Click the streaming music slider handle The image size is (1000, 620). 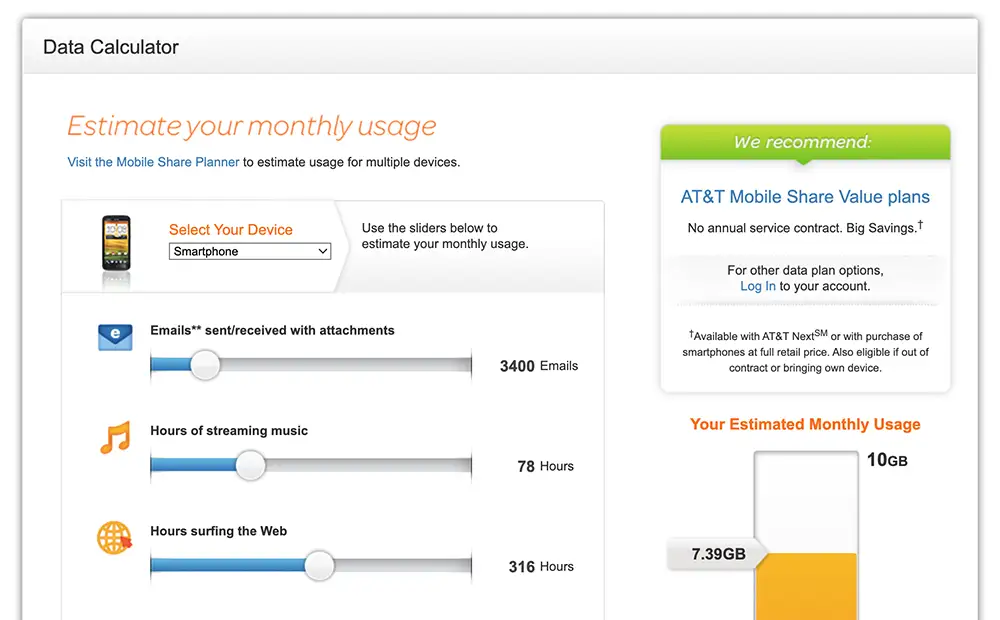250,465
